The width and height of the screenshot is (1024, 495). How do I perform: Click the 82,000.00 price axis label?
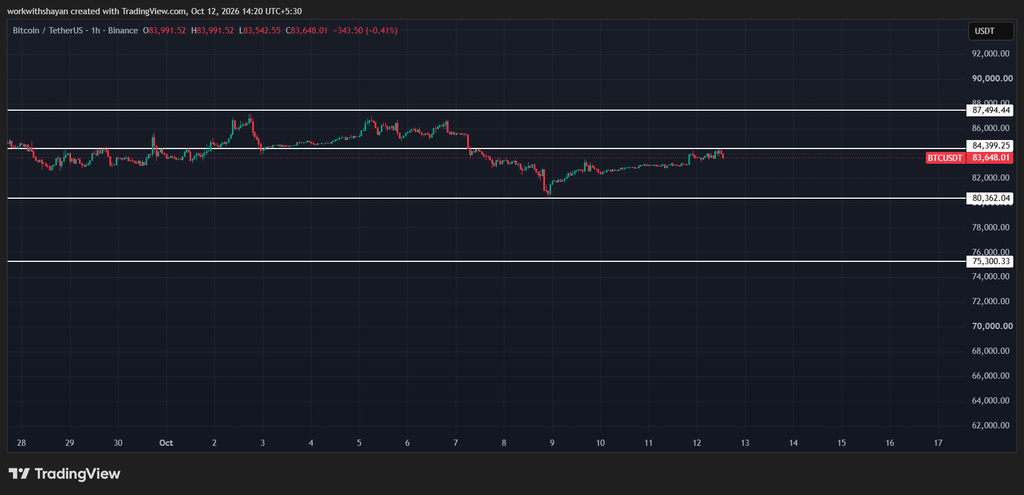pos(991,178)
